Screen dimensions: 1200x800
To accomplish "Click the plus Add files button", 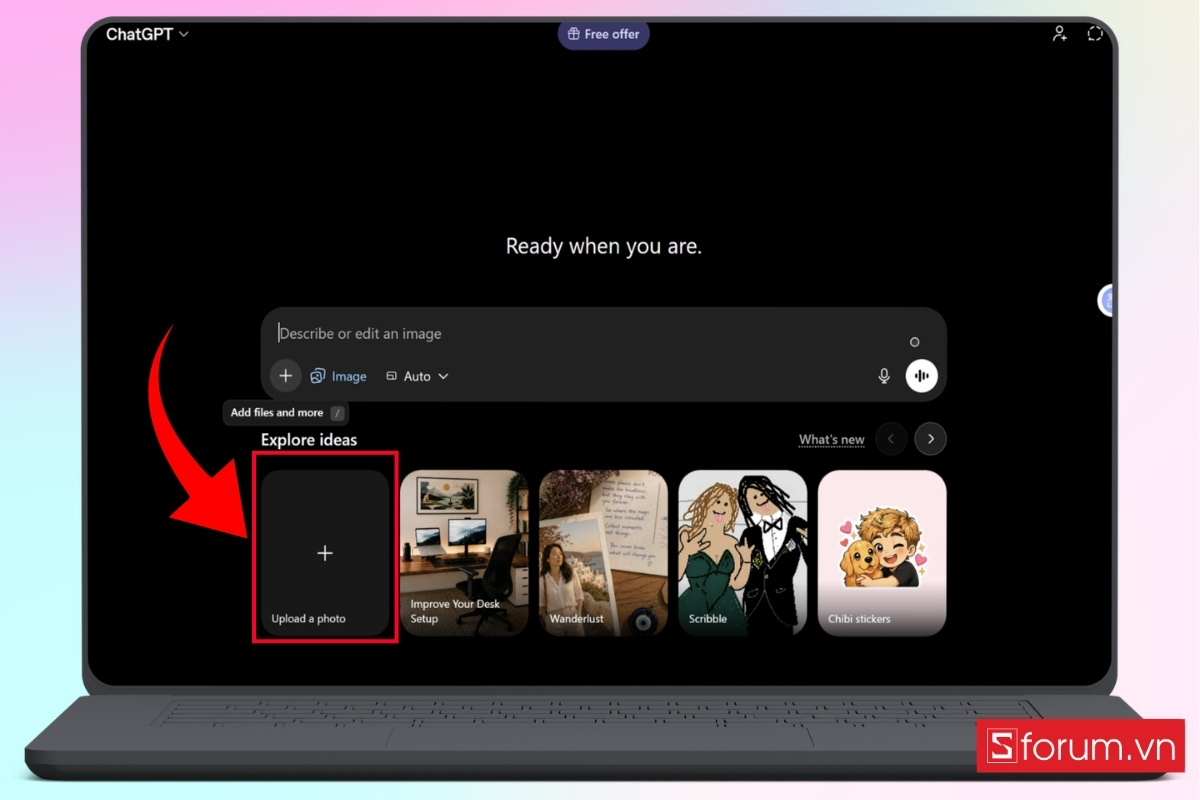I will point(285,376).
